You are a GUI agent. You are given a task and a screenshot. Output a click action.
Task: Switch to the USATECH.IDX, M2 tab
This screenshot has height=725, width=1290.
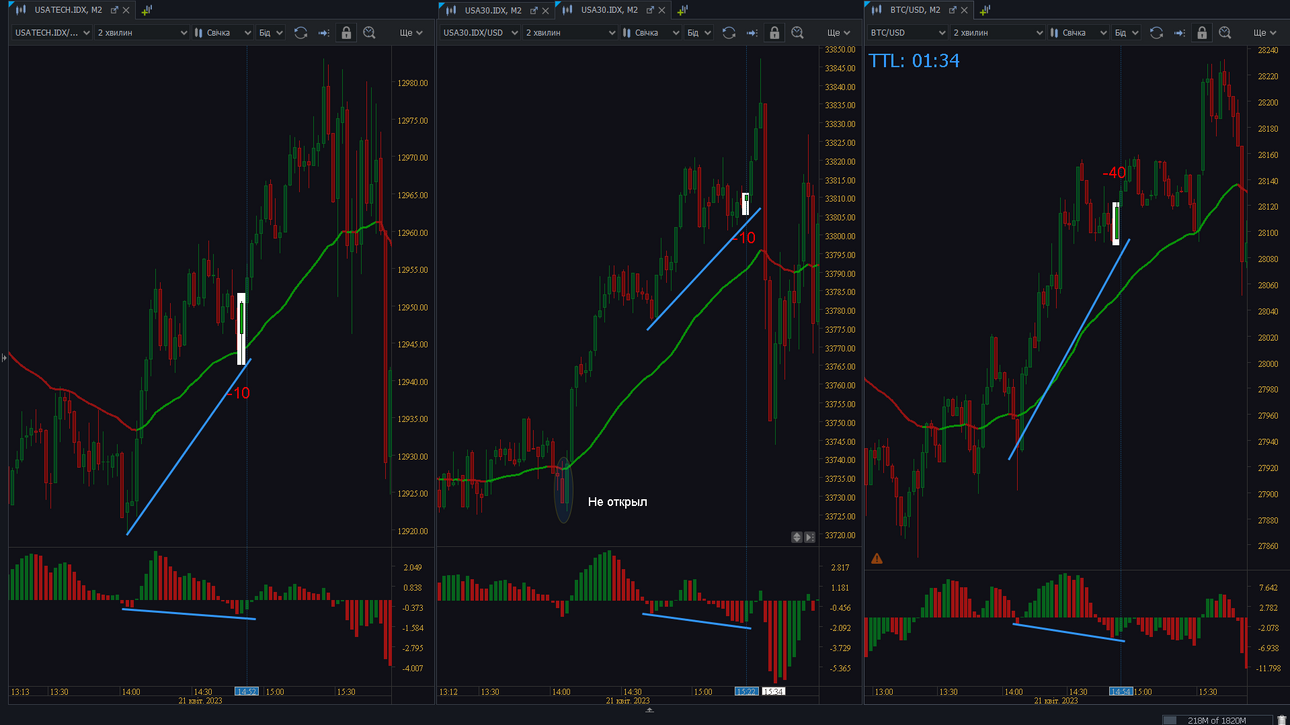67,10
